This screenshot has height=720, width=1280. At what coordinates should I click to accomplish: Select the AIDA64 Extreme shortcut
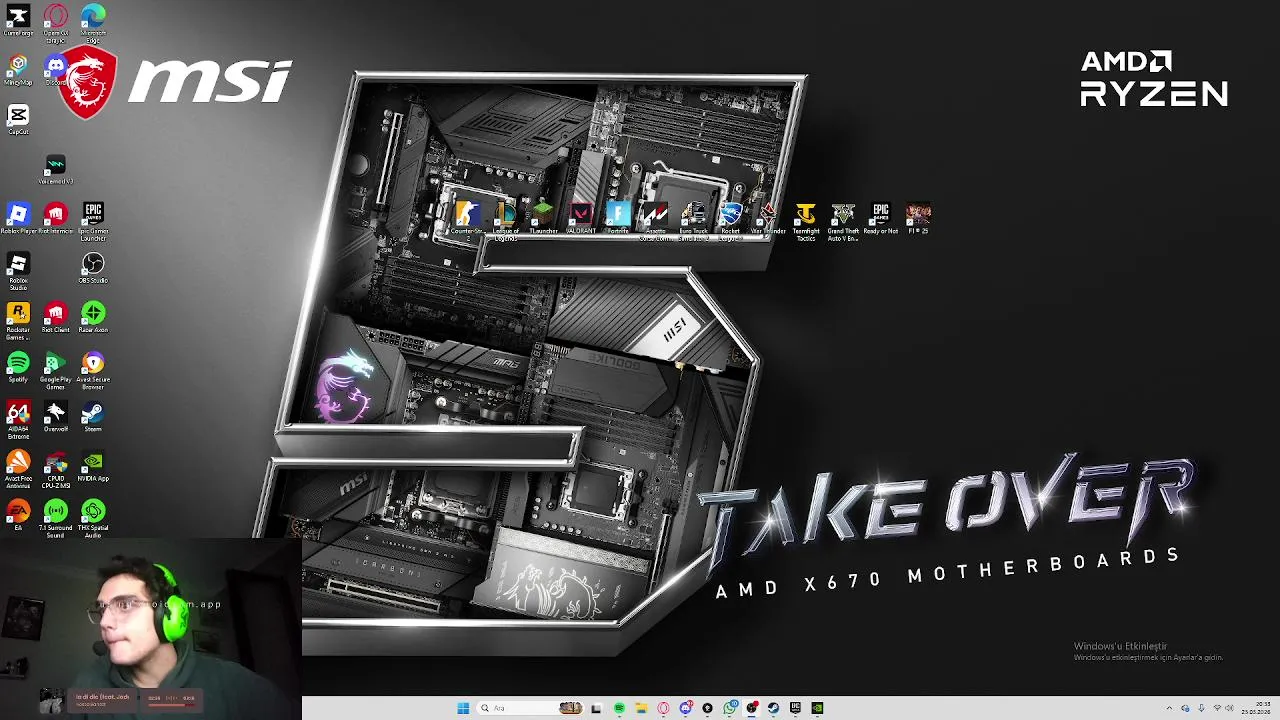pyautogui.click(x=18, y=420)
